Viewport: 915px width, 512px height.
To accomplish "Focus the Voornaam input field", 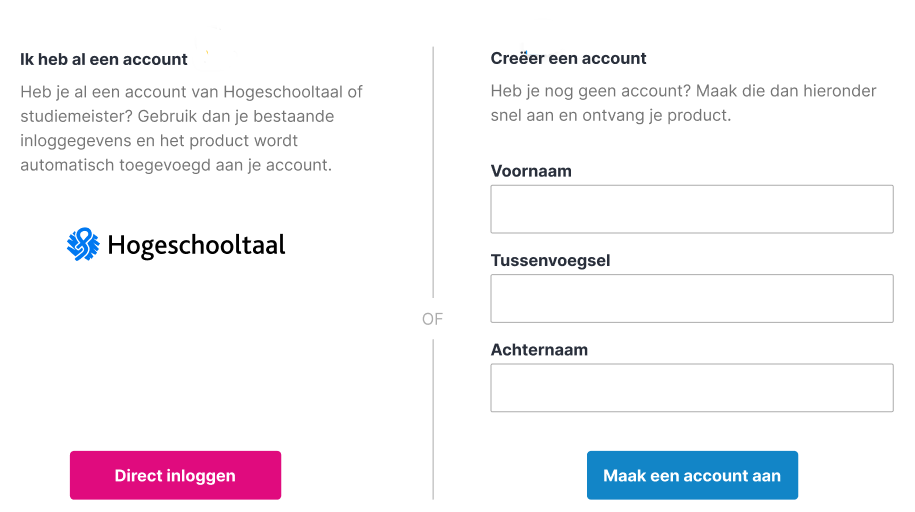I will coord(691,209).
